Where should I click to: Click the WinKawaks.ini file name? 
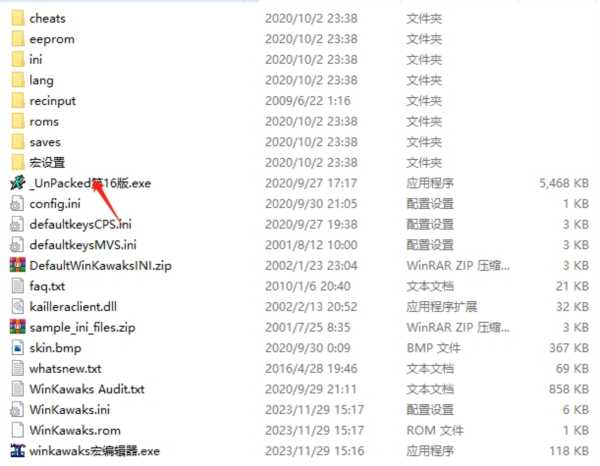(70, 410)
